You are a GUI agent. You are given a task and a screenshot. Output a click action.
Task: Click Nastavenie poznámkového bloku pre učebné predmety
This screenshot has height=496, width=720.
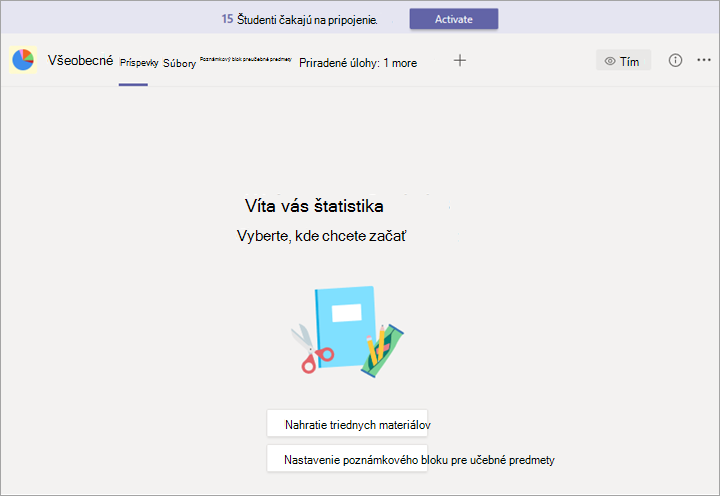(x=347, y=458)
